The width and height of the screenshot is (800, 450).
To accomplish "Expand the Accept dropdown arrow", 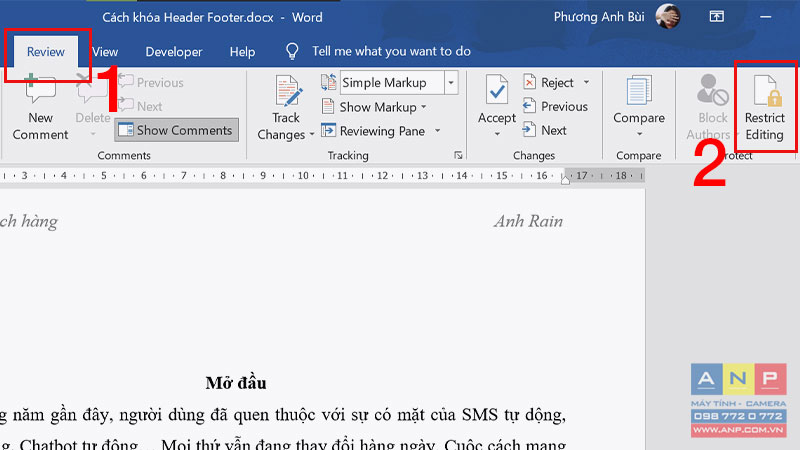I will coord(497,134).
